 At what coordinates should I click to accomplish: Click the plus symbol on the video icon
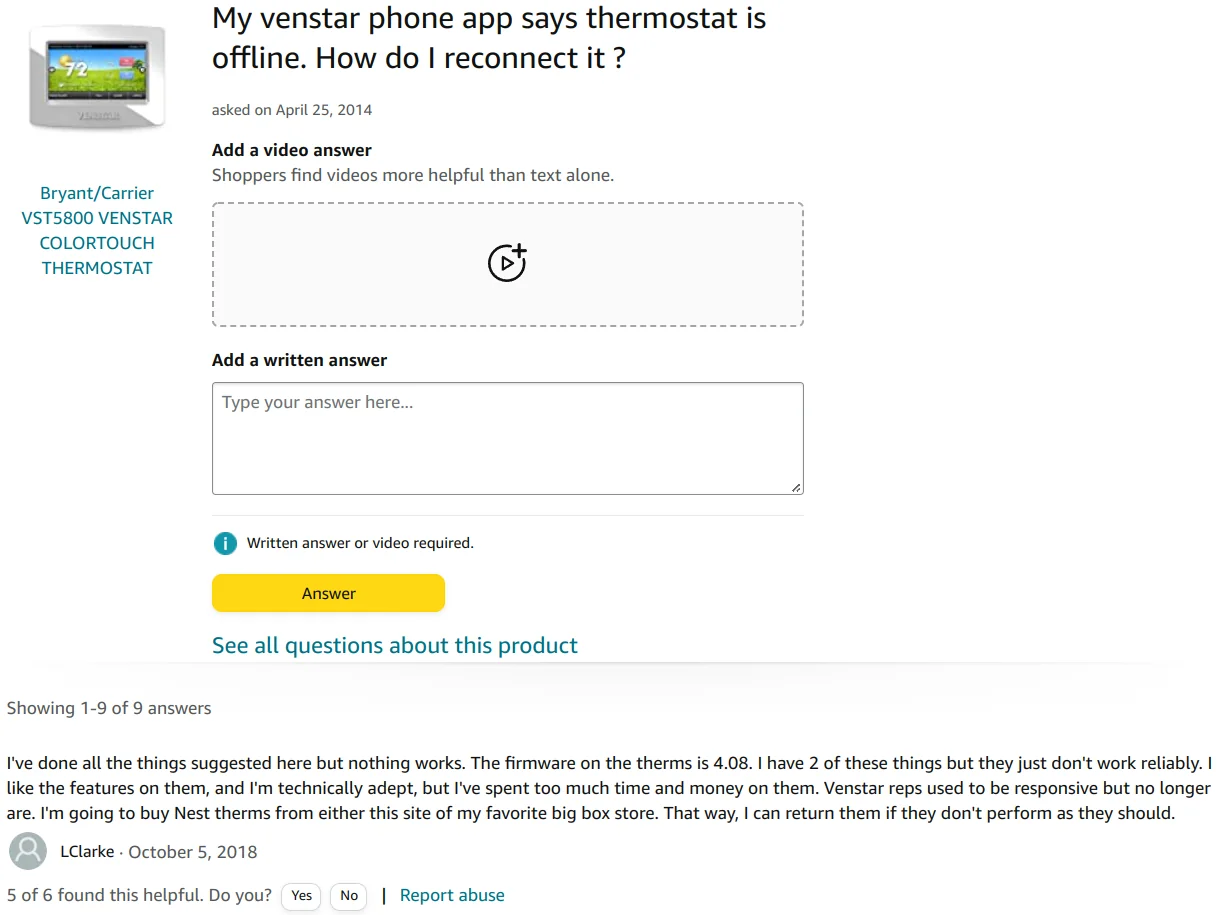pyautogui.click(x=517, y=253)
